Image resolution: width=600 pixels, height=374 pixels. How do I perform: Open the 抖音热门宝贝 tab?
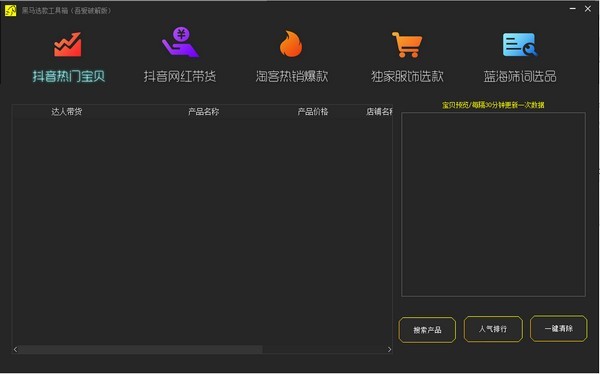[x=69, y=76]
